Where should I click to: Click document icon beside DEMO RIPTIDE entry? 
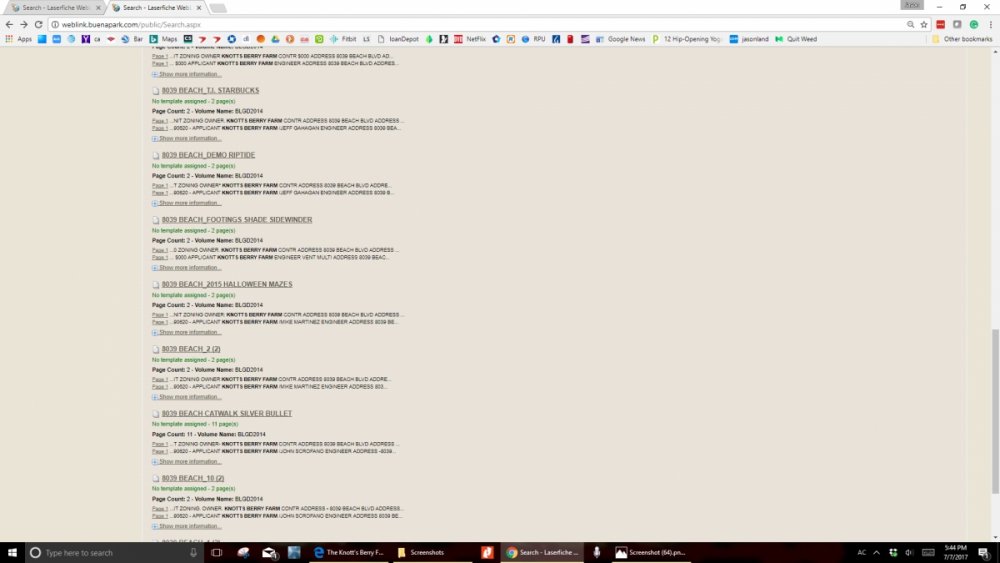pos(155,156)
